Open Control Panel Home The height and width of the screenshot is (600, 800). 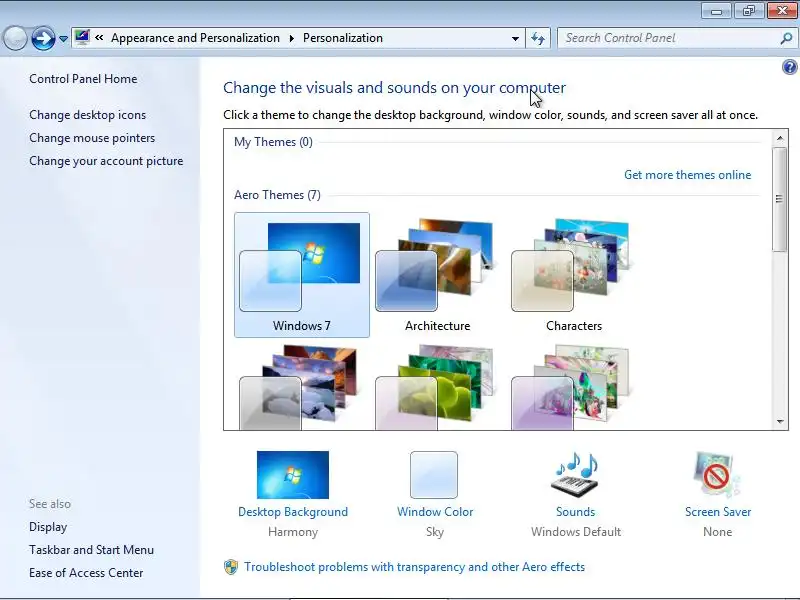pos(83,79)
